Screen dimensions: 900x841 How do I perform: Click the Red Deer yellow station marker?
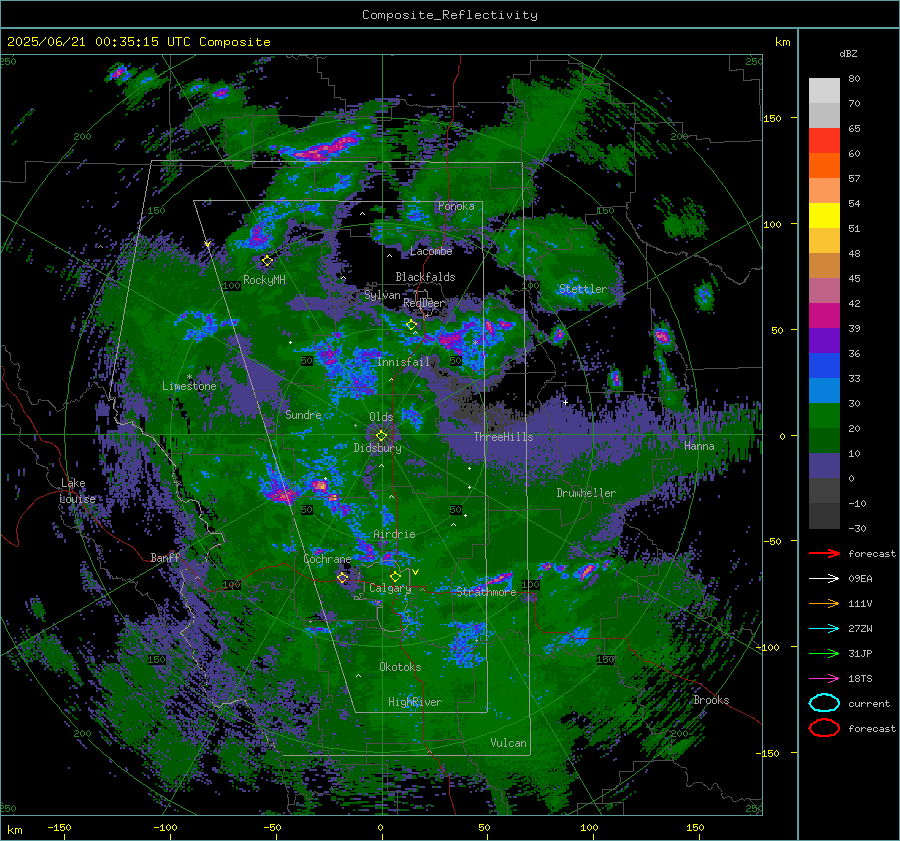point(411,325)
